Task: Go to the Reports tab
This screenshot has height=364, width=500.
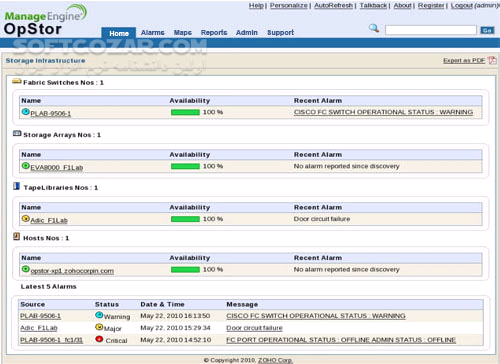Action: 214,32
